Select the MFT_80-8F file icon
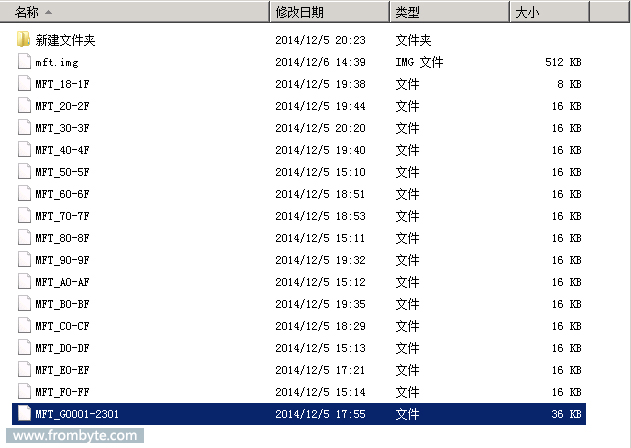The image size is (631, 448). coord(24,238)
